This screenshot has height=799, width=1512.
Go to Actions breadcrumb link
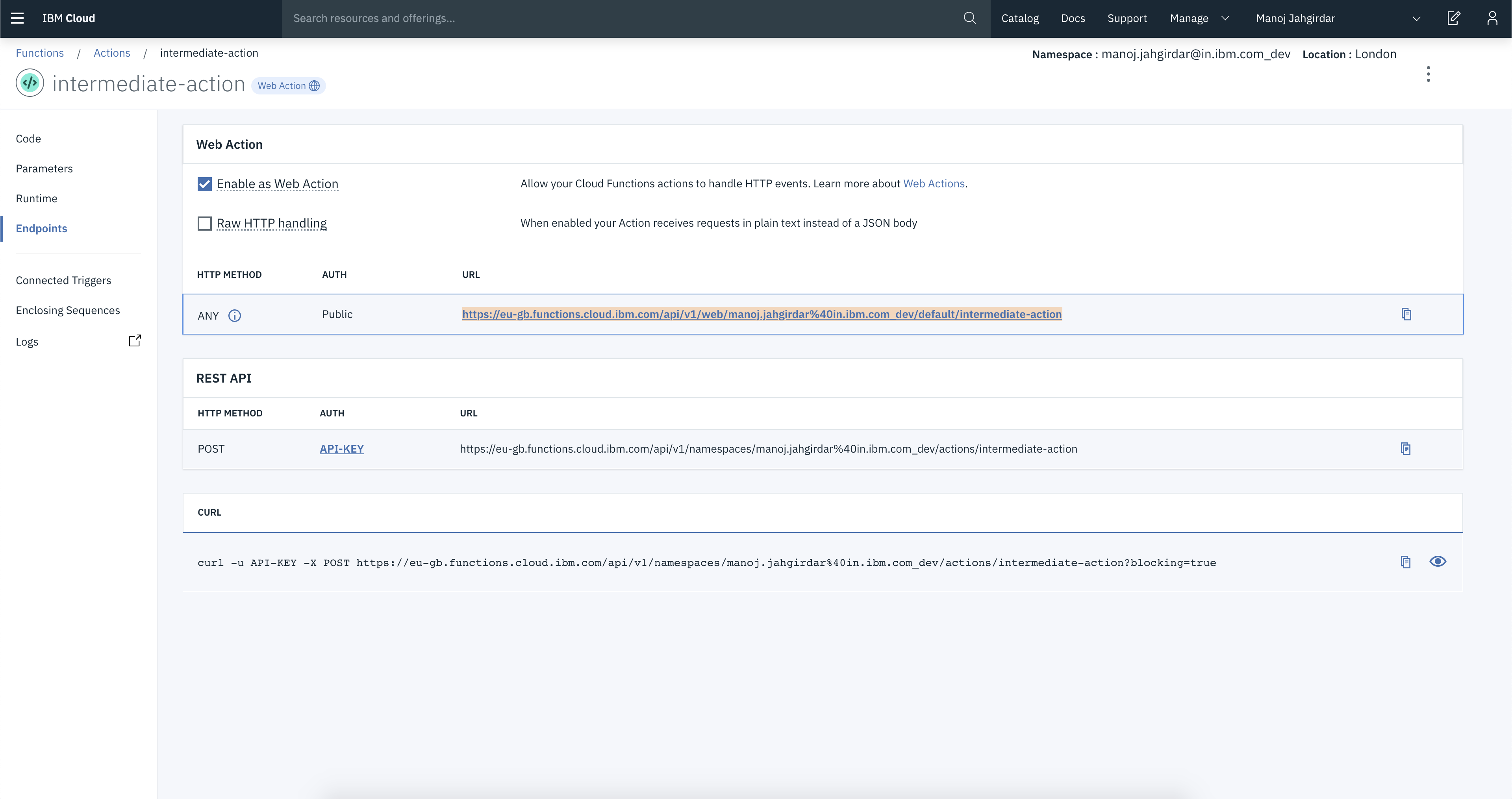pos(111,53)
